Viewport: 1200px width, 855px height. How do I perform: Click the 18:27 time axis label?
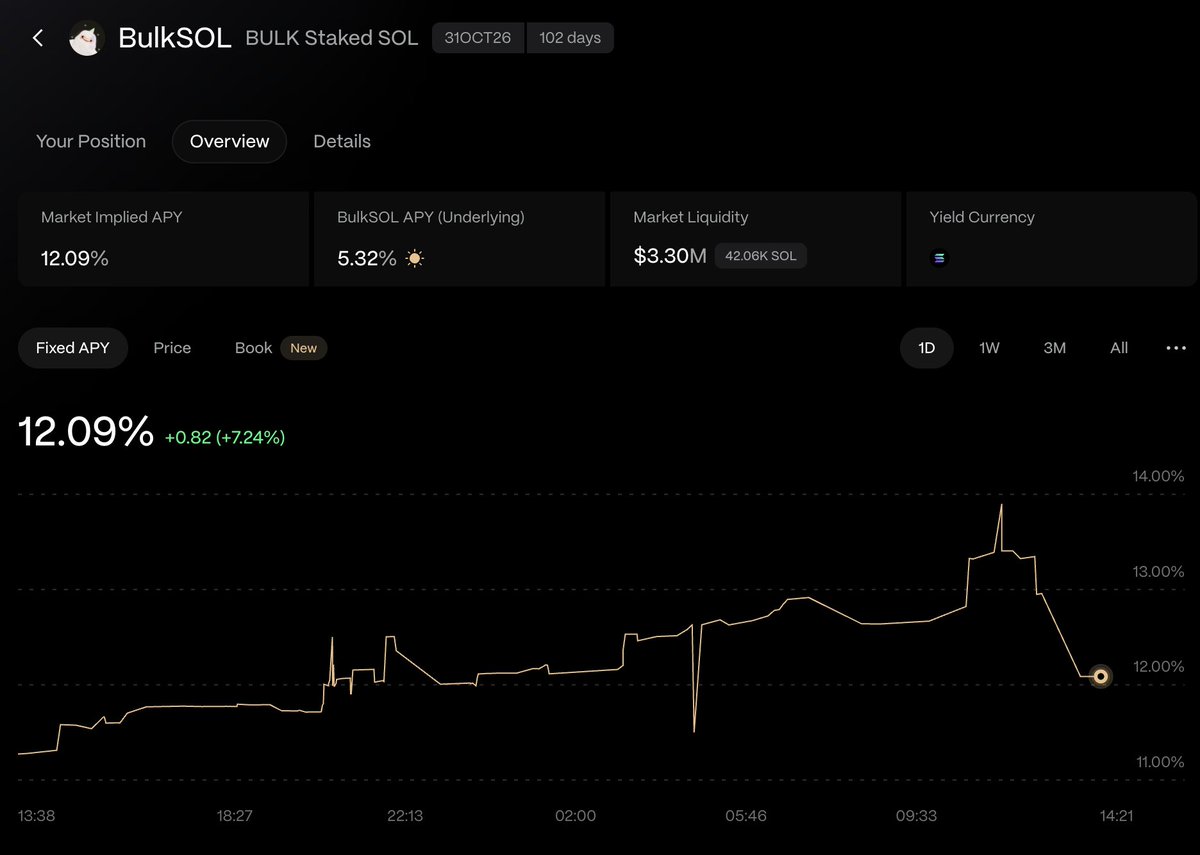pos(234,816)
